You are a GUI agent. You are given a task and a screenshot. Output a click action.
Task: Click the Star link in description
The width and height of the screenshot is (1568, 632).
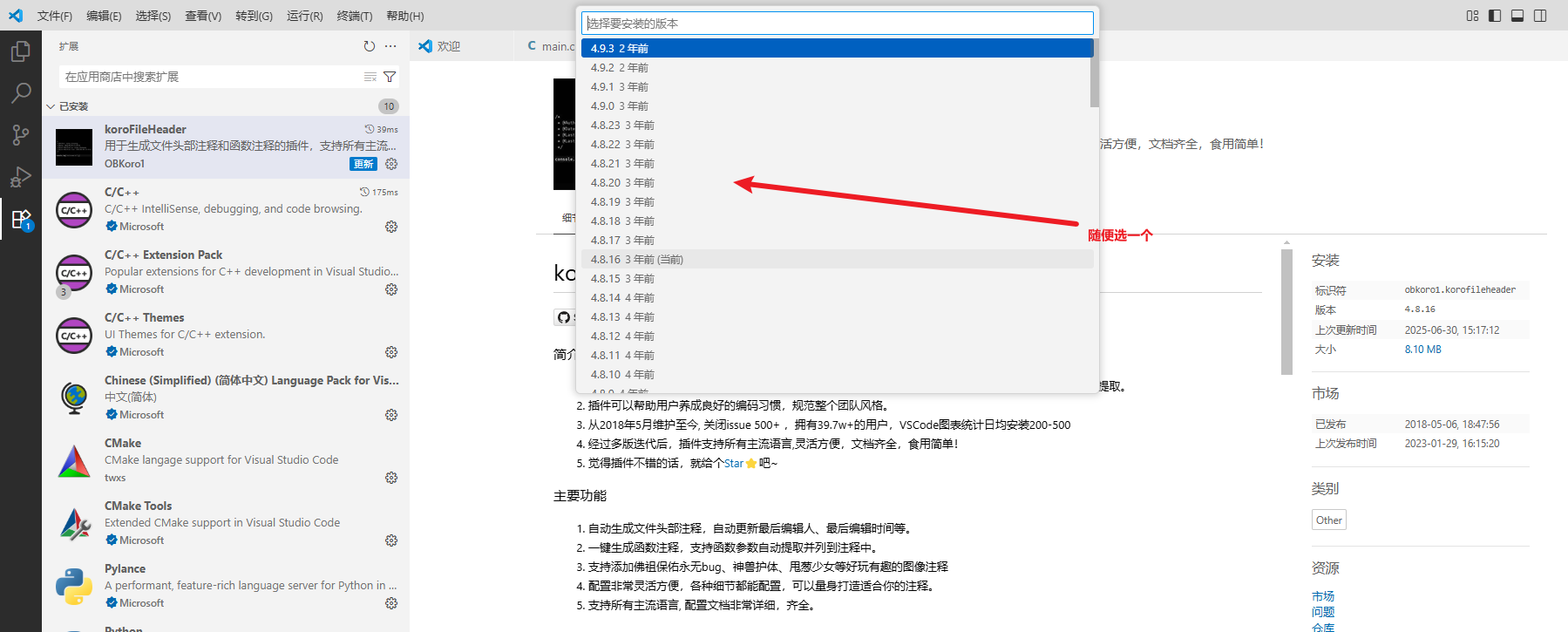tap(734, 463)
